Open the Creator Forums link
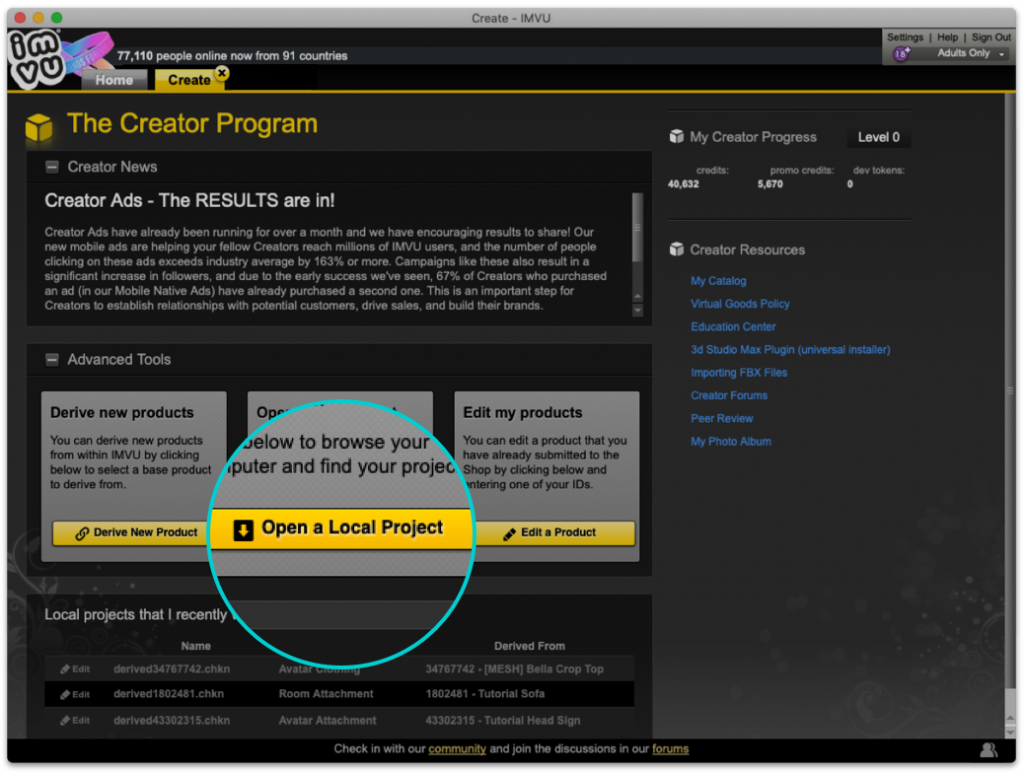Viewport: 1024px width, 774px height. click(x=729, y=395)
